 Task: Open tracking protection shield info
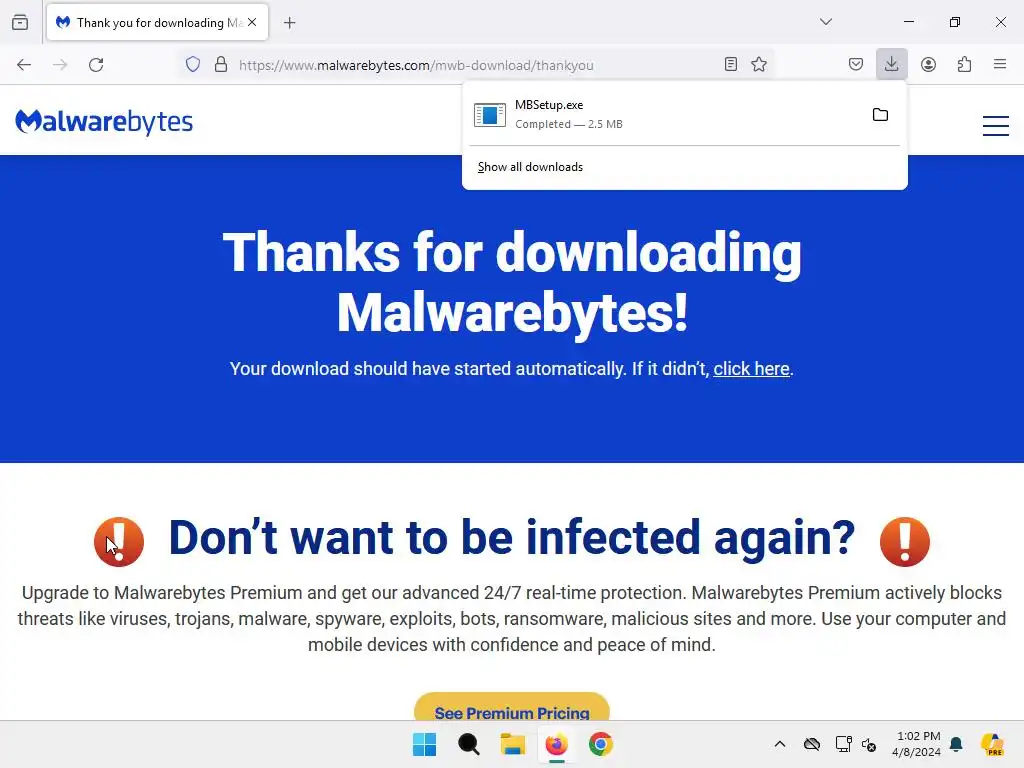click(x=193, y=65)
